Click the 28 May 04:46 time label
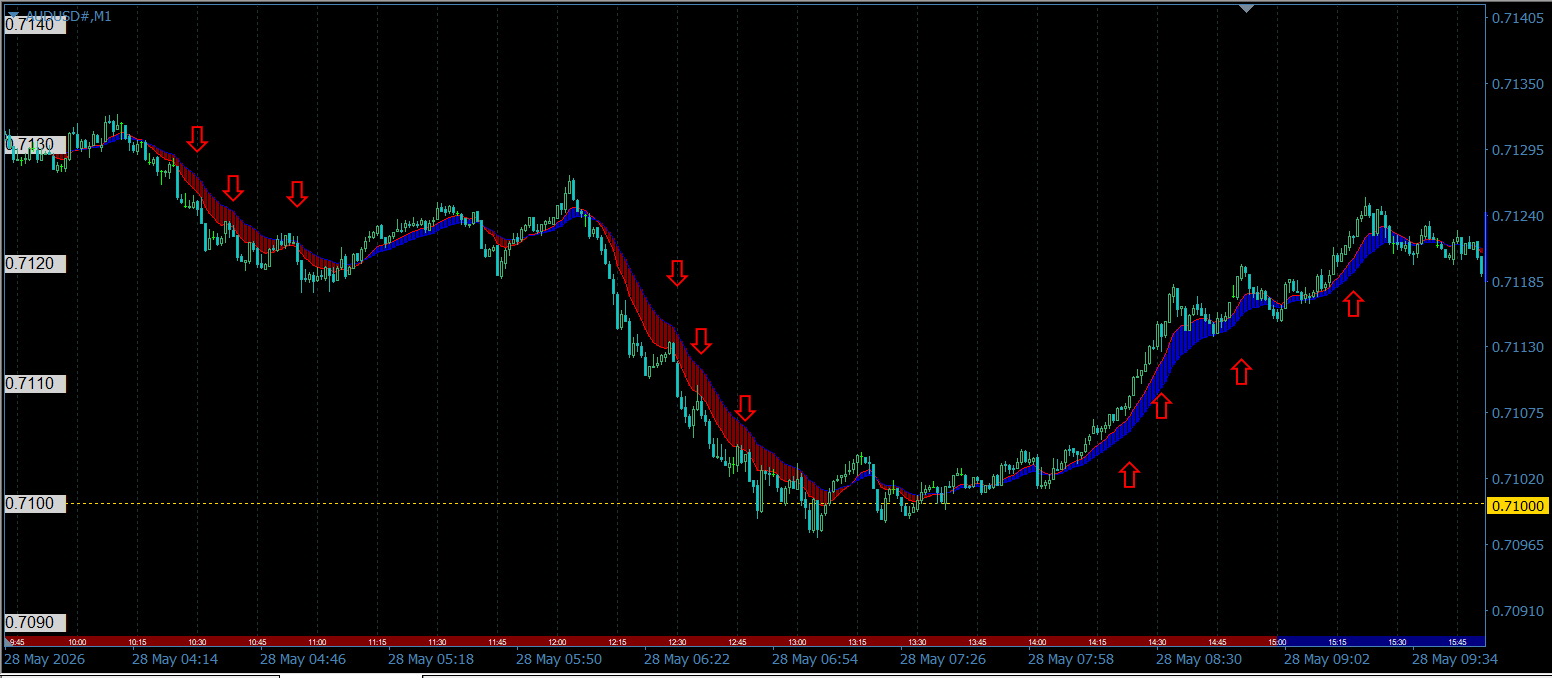 pos(303,659)
